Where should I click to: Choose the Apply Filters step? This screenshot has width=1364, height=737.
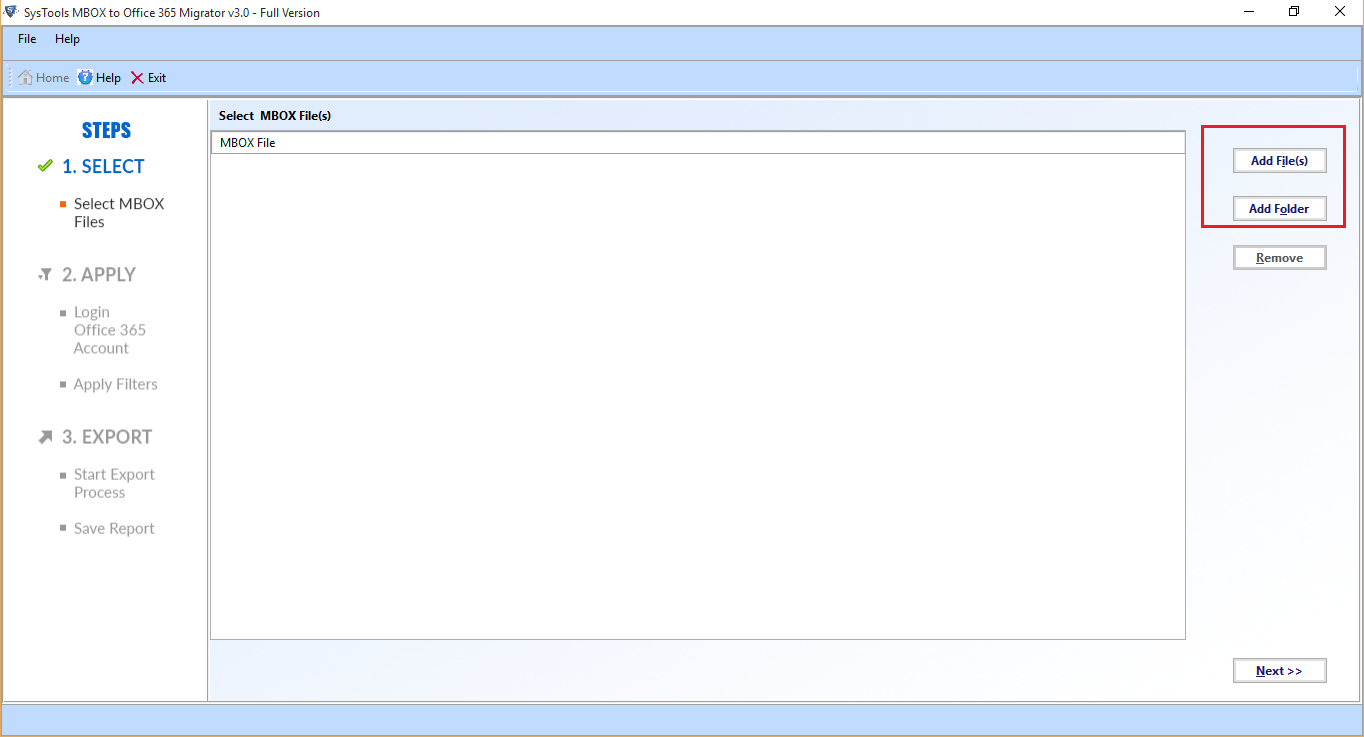[x=115, y=384]
